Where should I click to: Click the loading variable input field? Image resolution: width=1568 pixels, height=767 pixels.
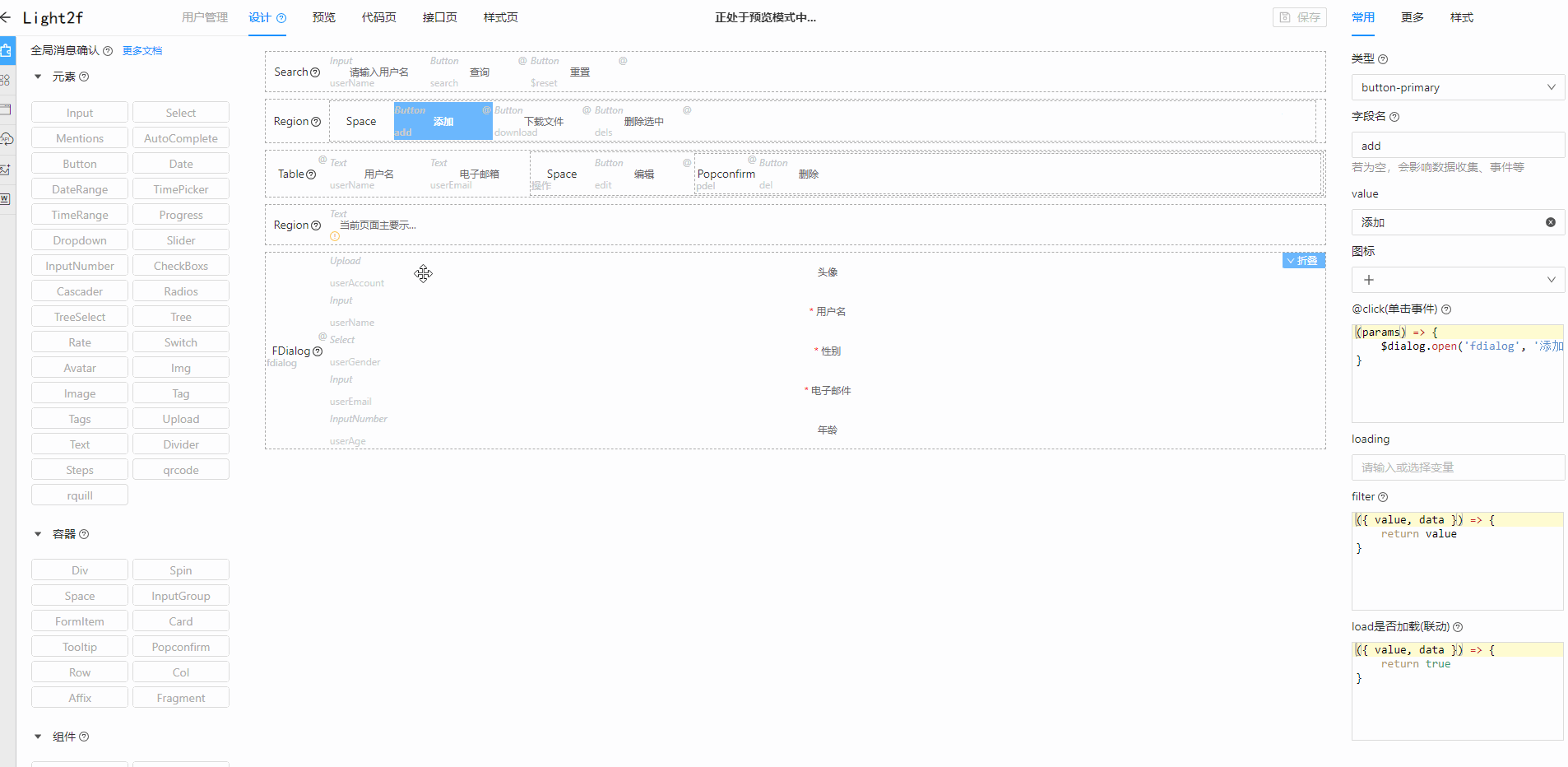point(1456,467)
